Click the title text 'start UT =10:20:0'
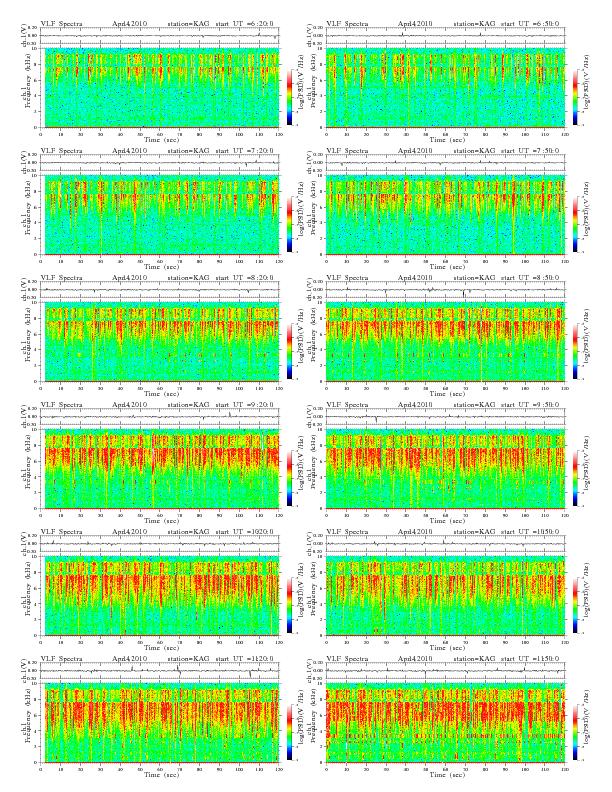612x792 pixels. click(x=245, y=531)
